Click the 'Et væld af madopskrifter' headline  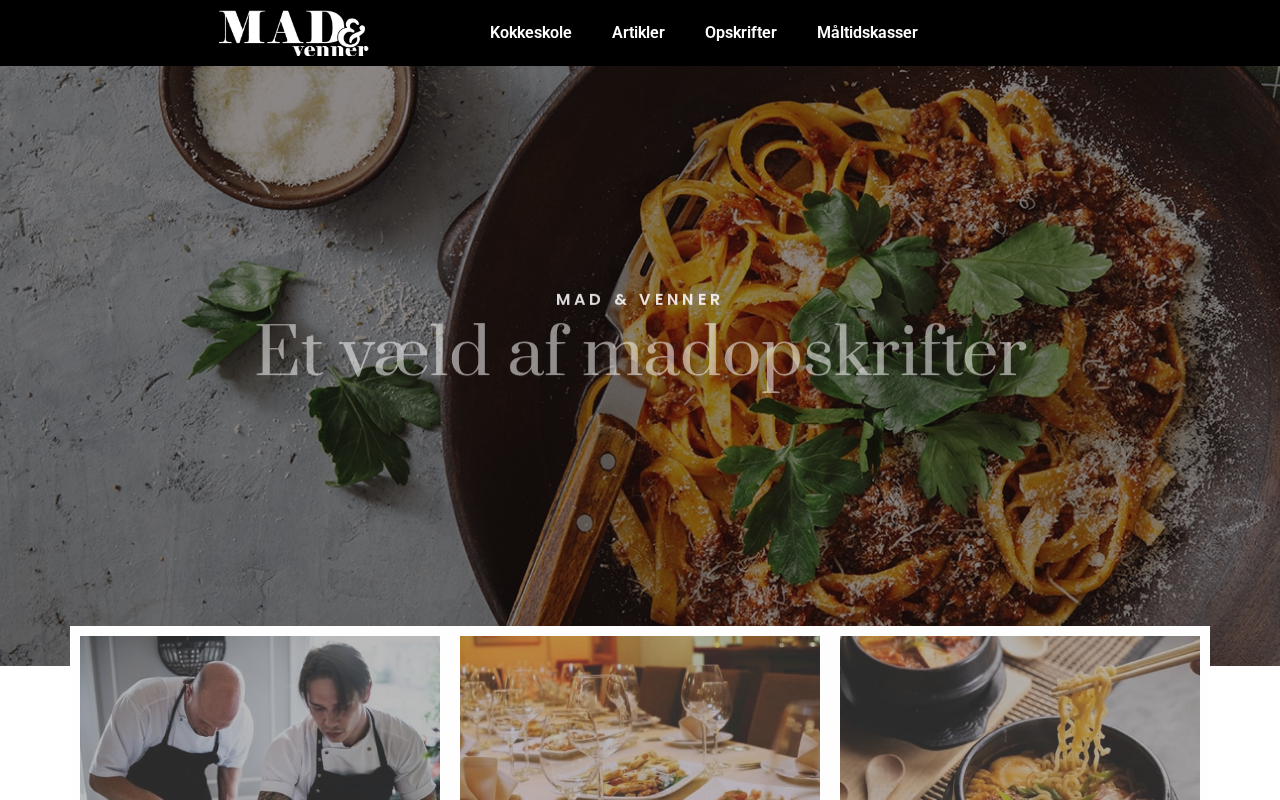[x=640, y=352]
